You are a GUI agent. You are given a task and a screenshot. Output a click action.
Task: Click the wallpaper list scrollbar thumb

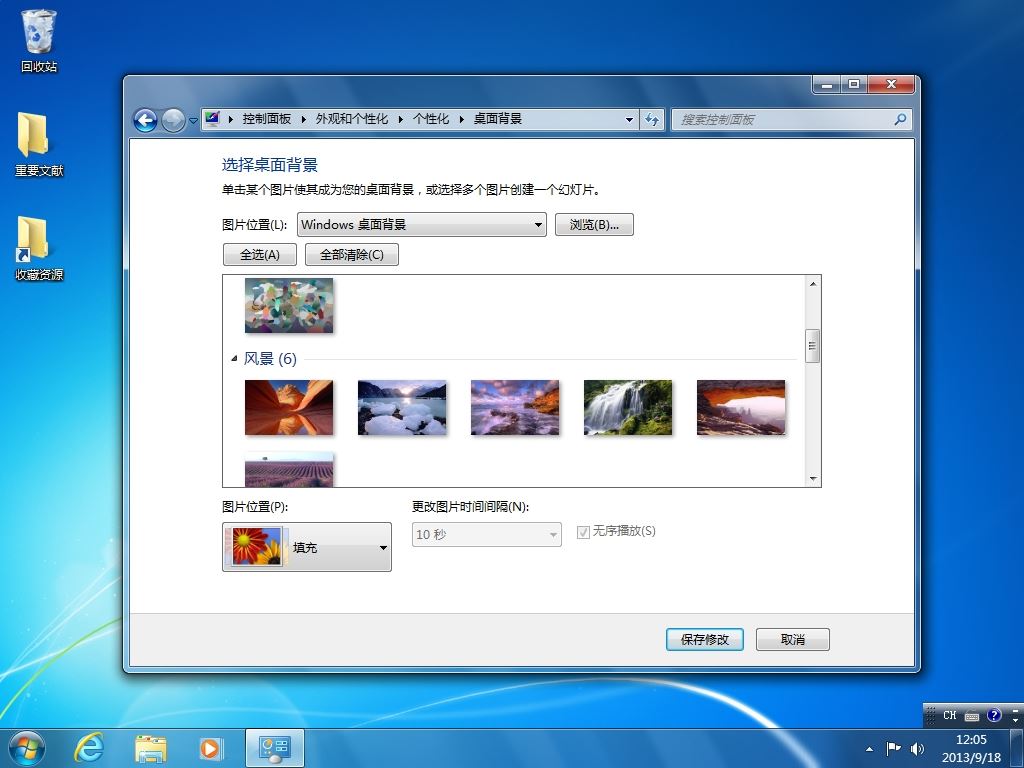(x=812, y=345)
